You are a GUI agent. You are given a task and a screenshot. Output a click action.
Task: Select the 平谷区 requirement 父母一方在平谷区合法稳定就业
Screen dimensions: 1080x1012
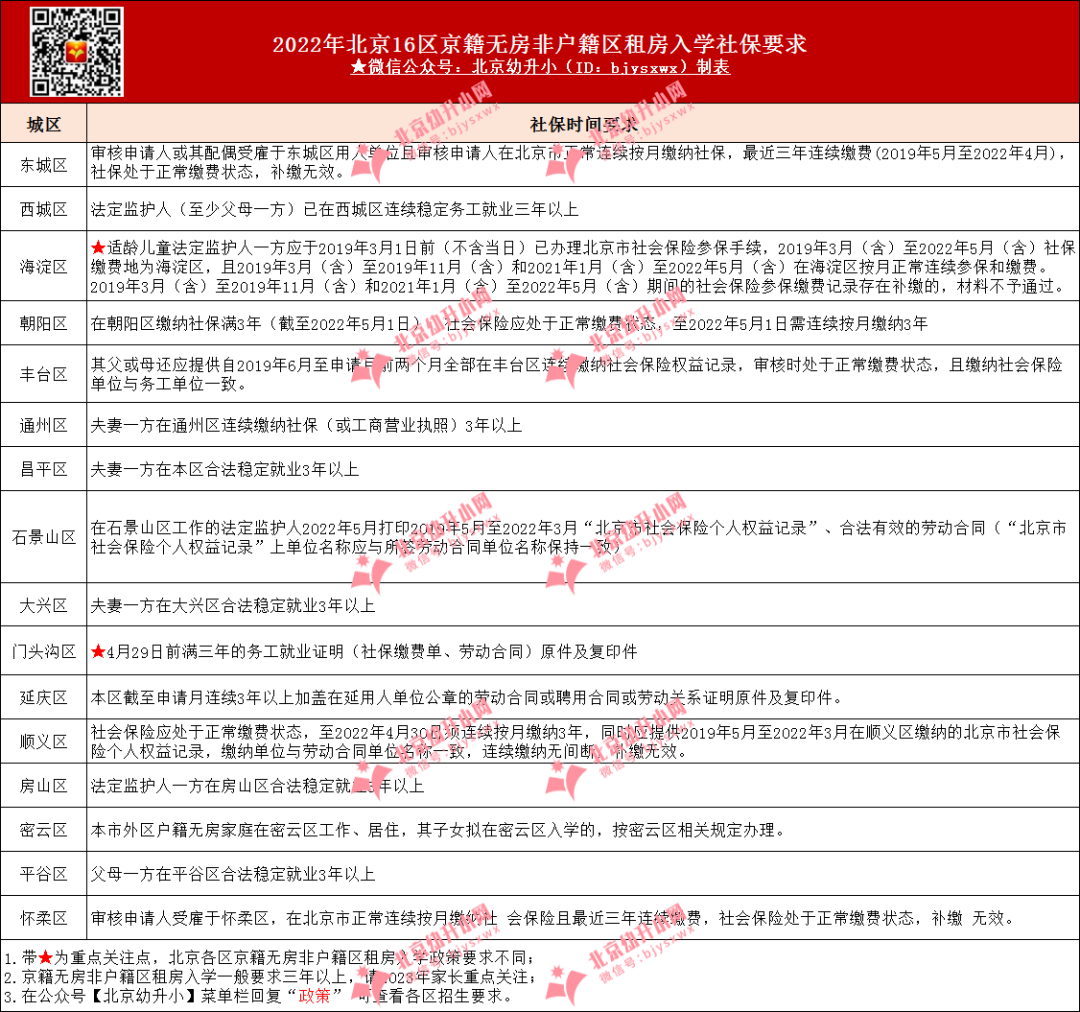233,874
